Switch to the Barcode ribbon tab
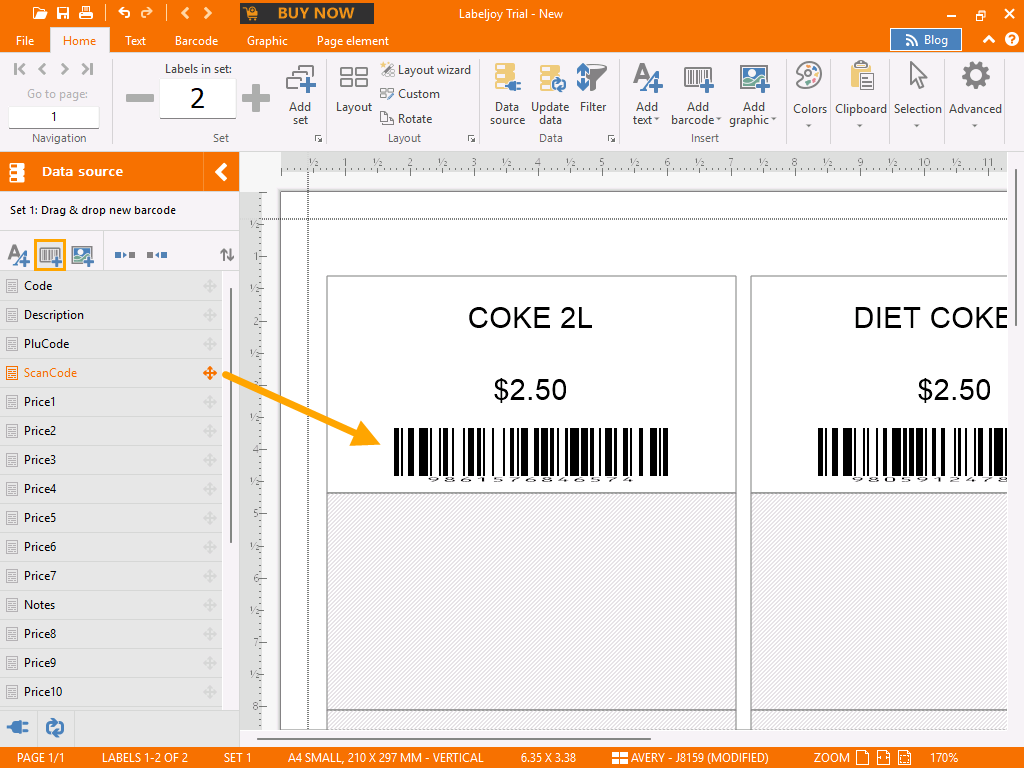 click(x=196, y=41)
